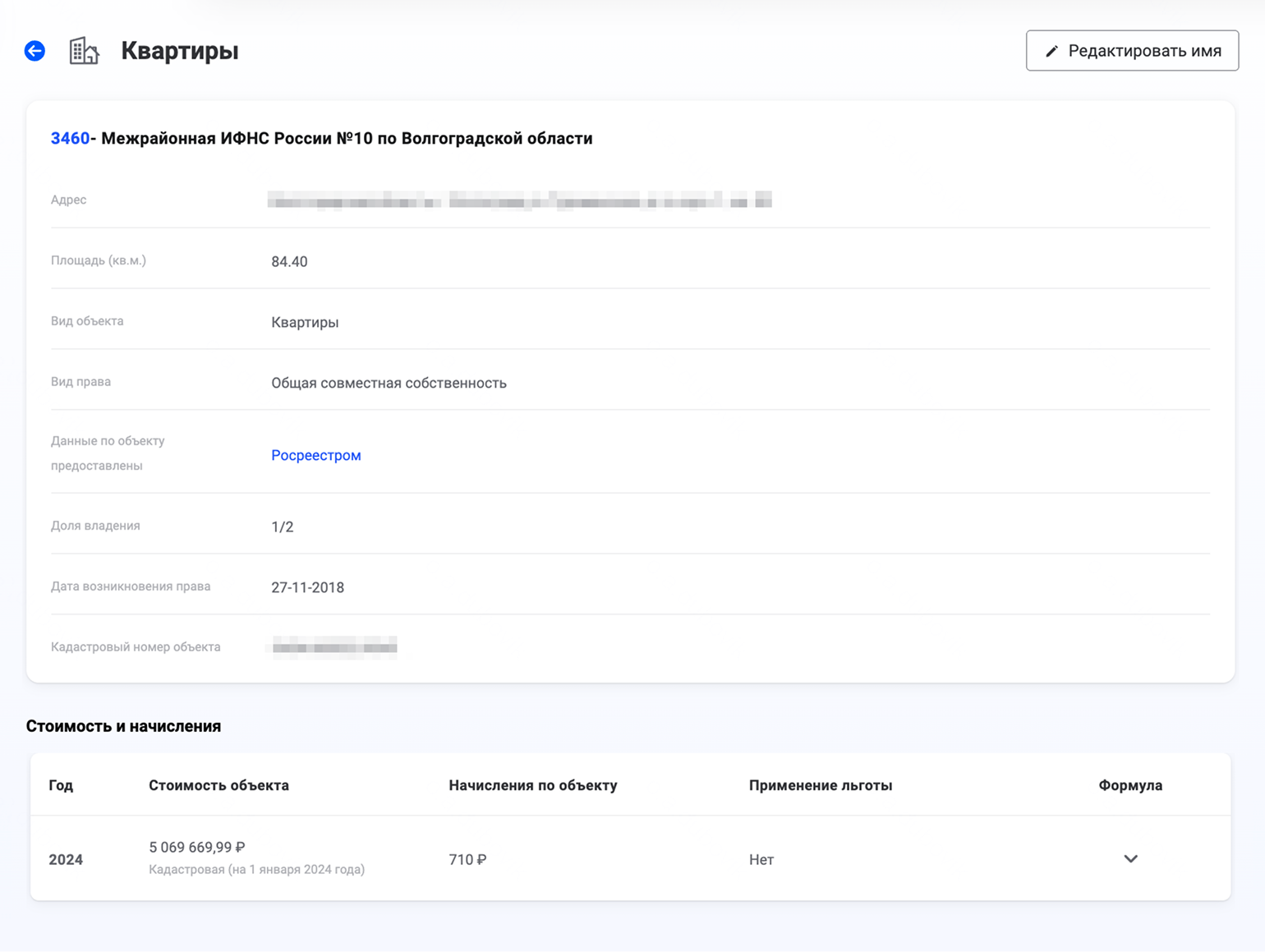Click the Стоимость объекта column header
The image size is (1265, 952).
pos(218,785)
